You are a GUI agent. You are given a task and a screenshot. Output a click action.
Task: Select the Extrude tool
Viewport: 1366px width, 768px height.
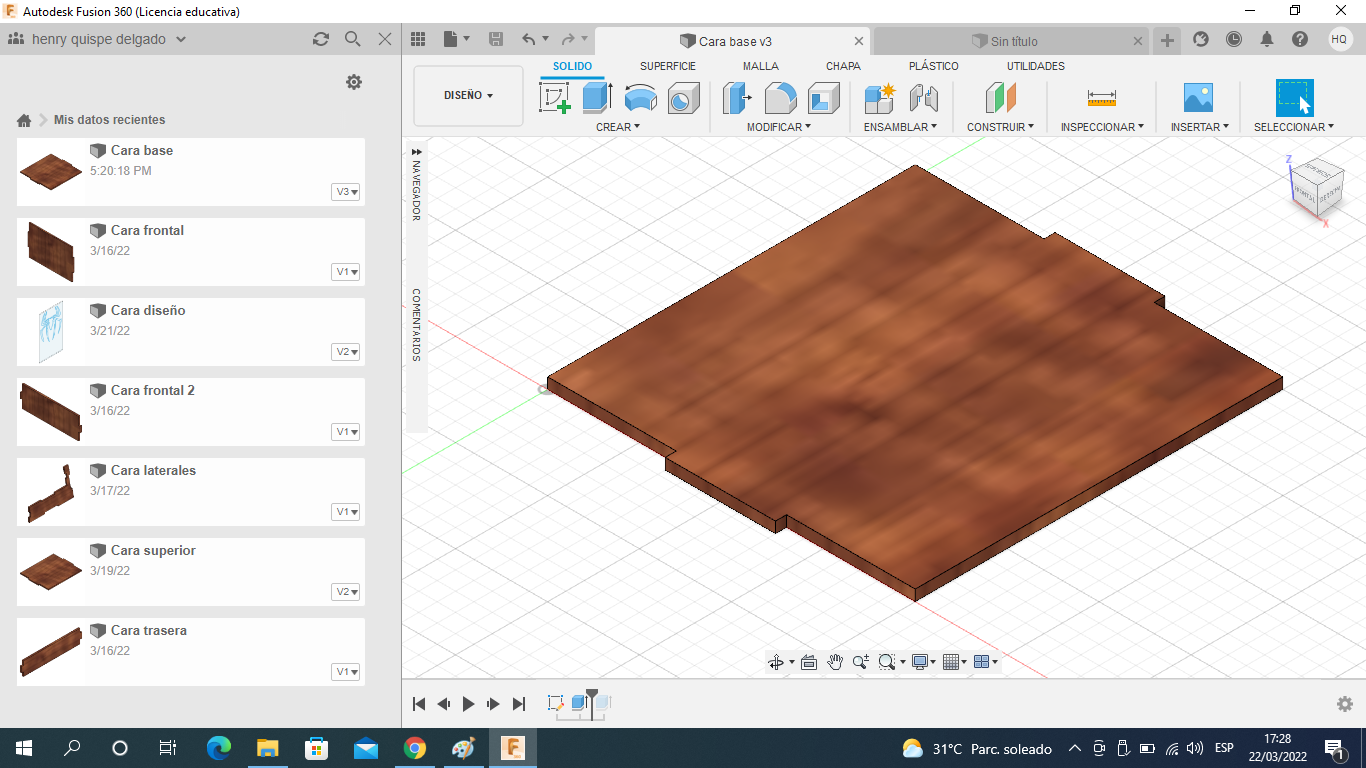[597, 98]
